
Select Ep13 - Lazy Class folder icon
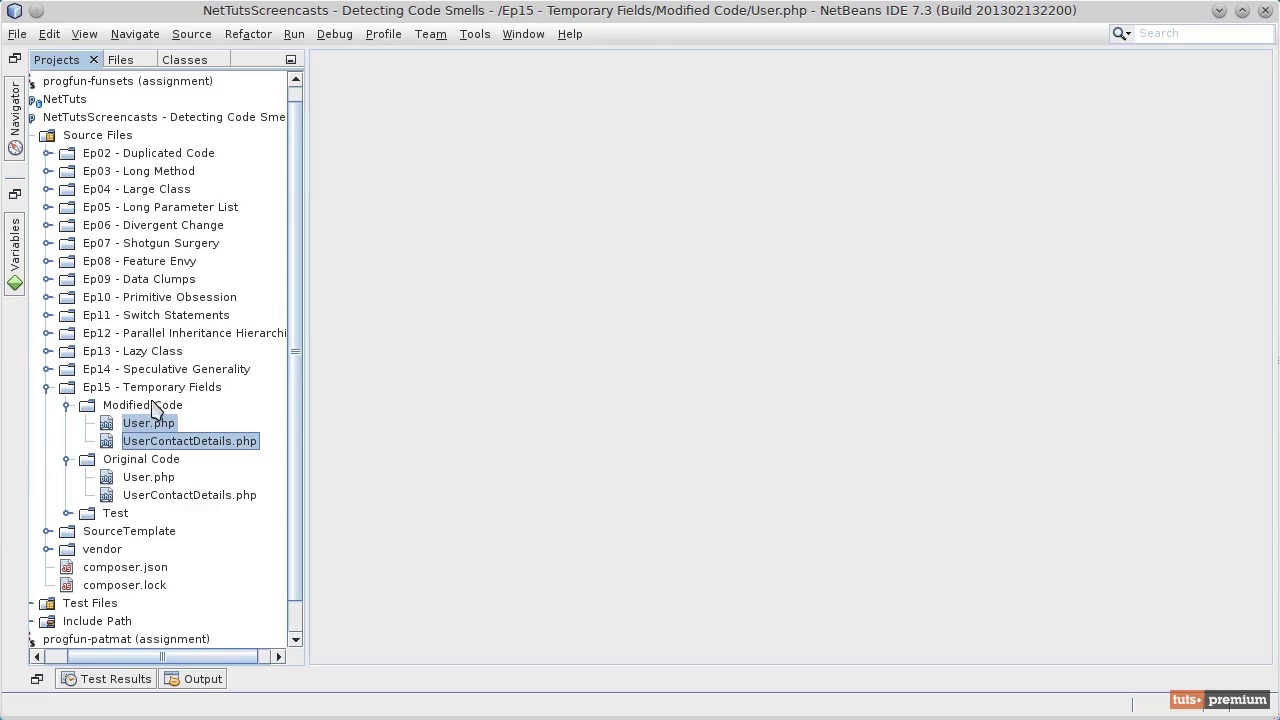click(67, 351)
